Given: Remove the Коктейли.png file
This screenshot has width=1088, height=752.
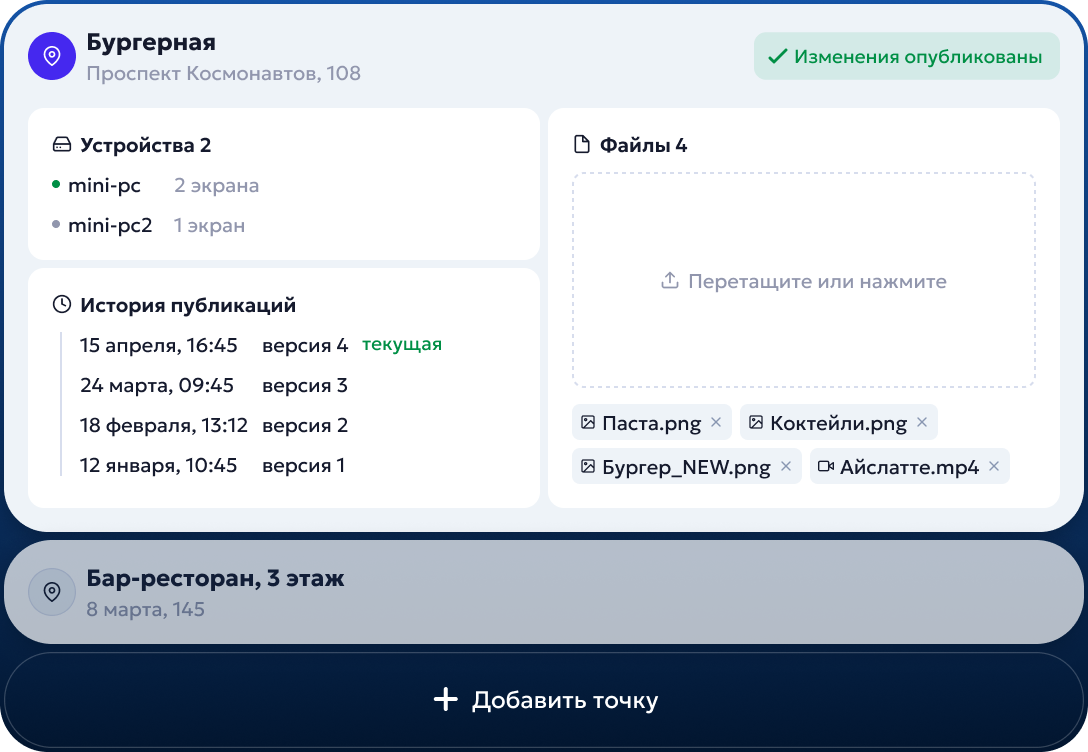Looking at the screenshot, I should (x=921, y=422).
